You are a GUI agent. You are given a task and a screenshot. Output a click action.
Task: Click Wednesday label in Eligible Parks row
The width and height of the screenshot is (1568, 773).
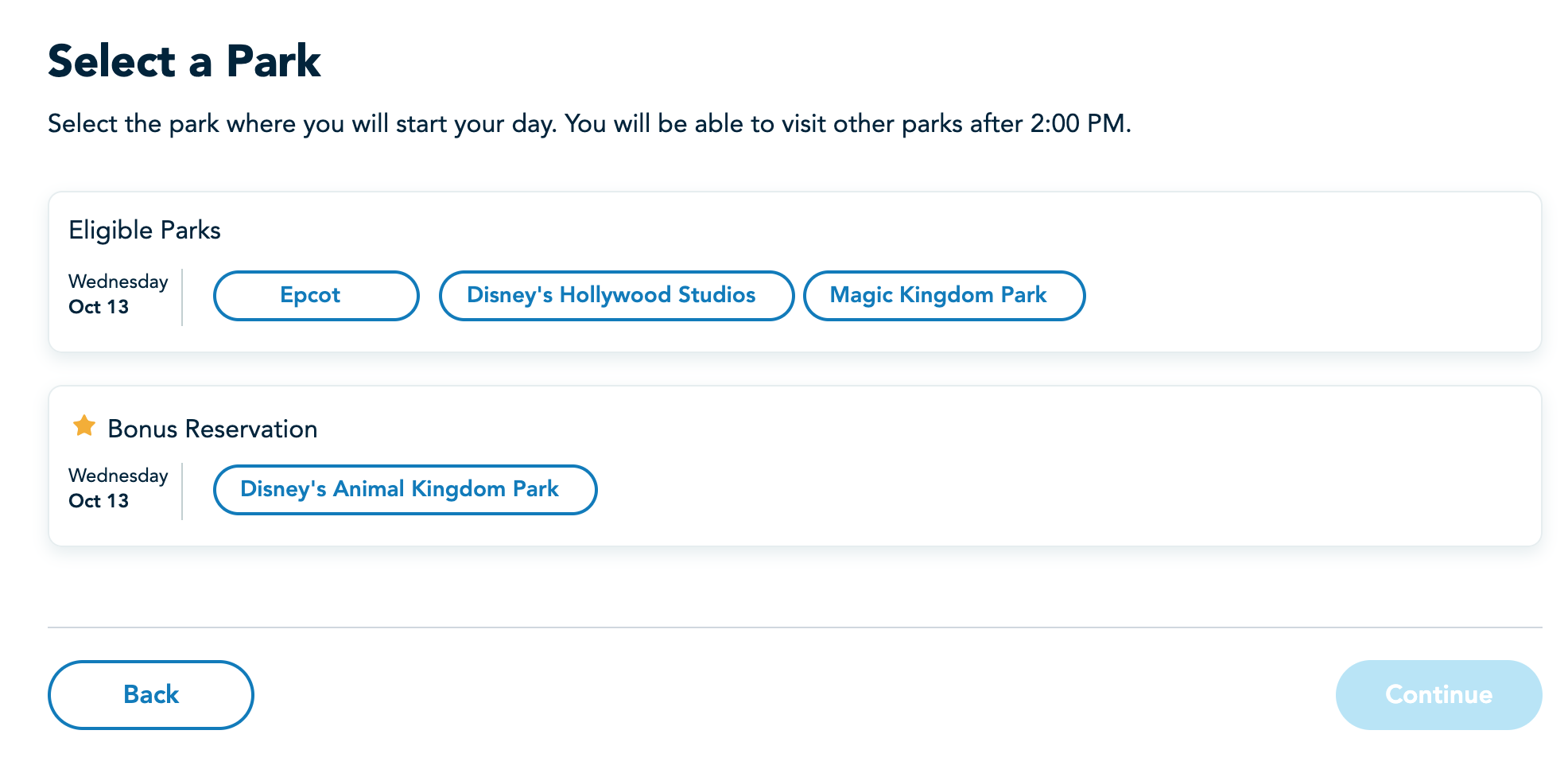(x=118, y=282)
